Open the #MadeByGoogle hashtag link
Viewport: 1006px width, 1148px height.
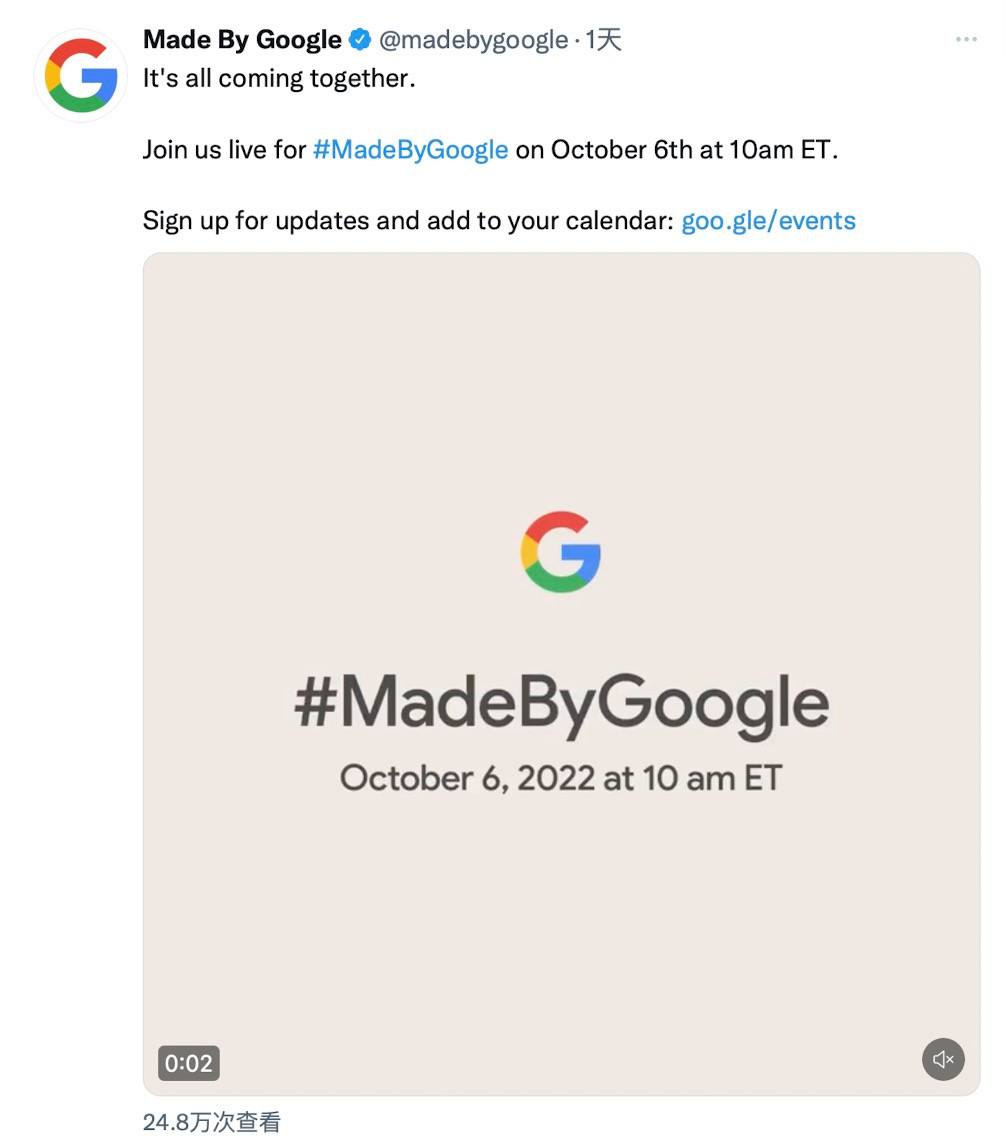(410, 149)
